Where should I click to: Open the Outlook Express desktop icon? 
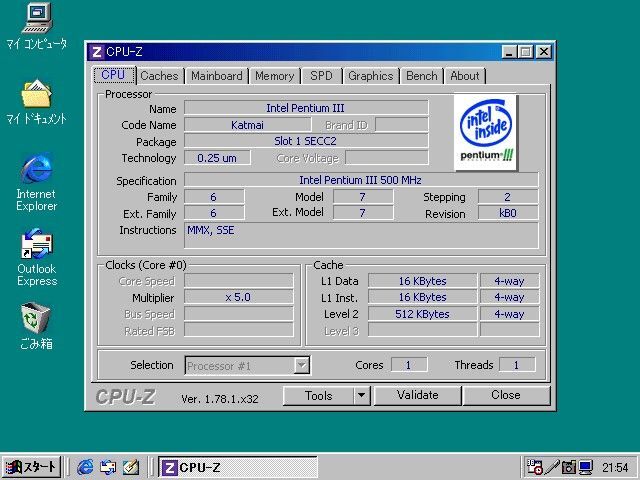pos(36,244)
